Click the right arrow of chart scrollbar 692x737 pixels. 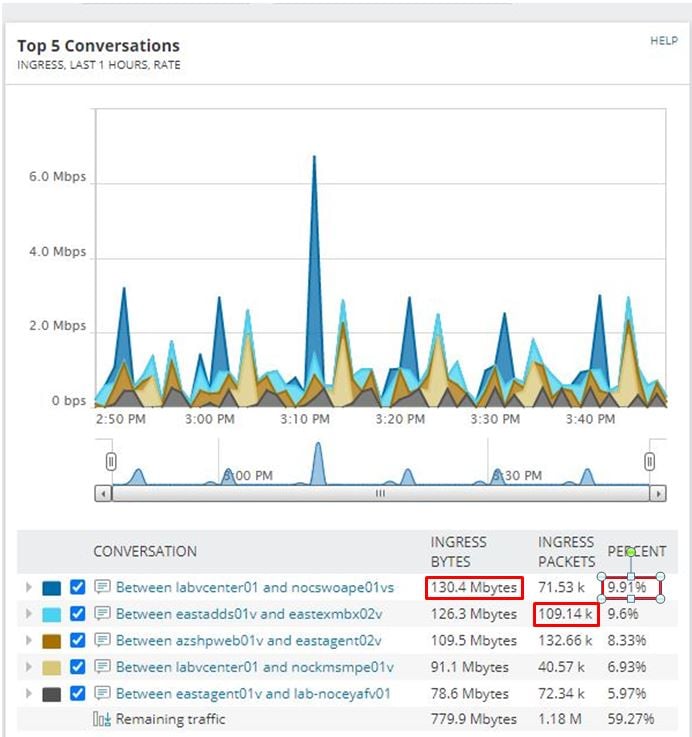(658, 494)
